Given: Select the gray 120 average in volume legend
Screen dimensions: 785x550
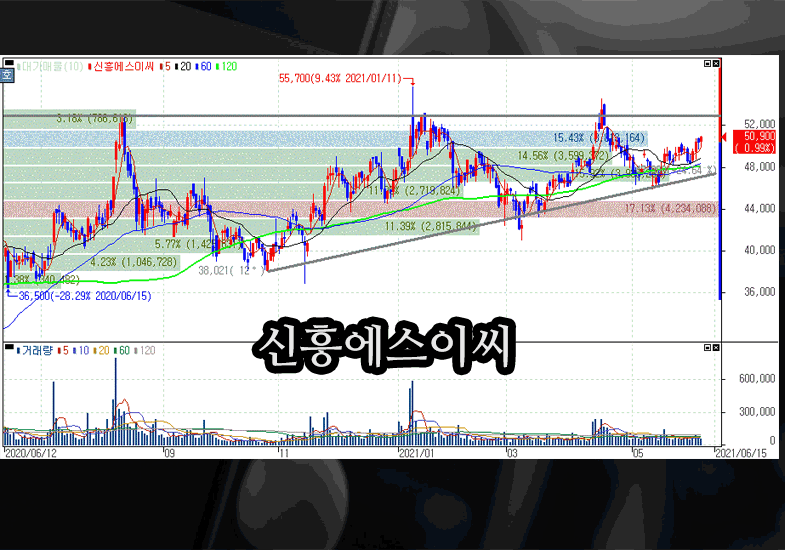Looking at the screenshot, I should coord(145,350).
